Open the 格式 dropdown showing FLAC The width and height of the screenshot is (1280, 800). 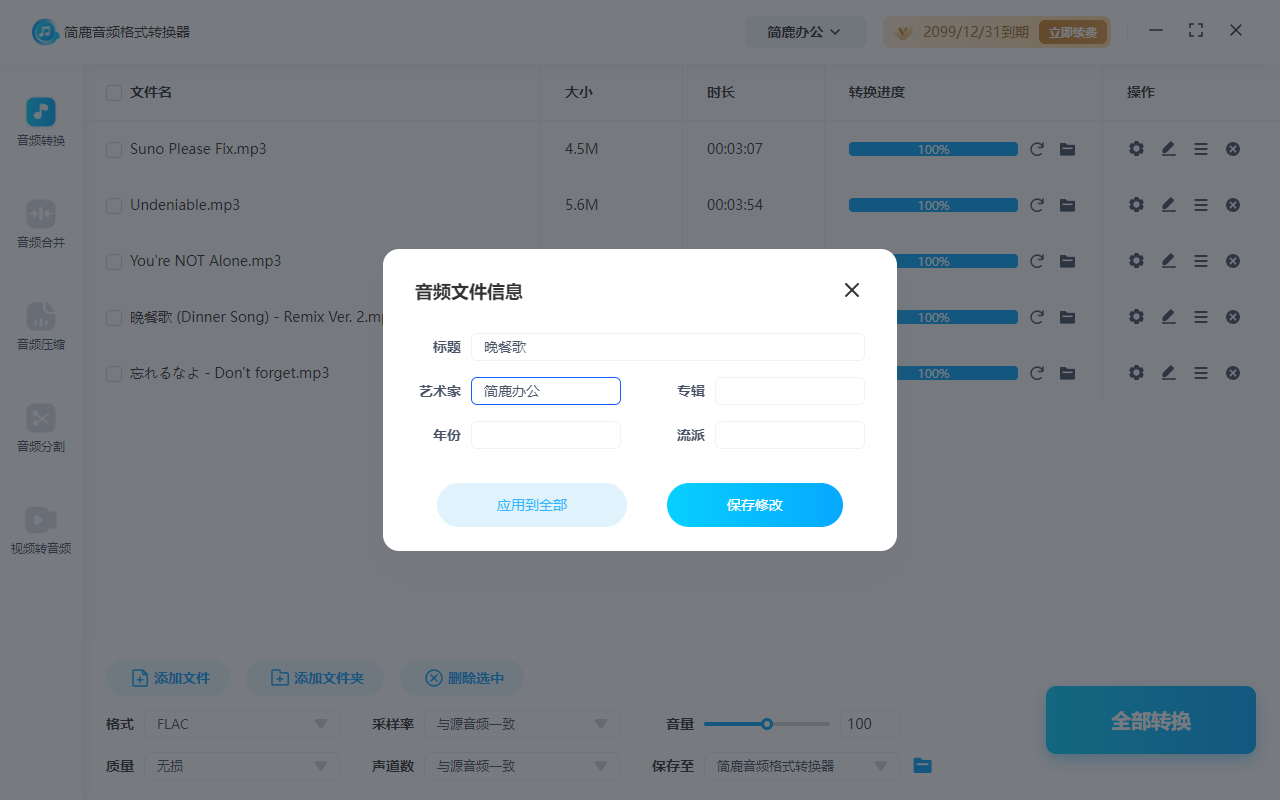point(241,723)
